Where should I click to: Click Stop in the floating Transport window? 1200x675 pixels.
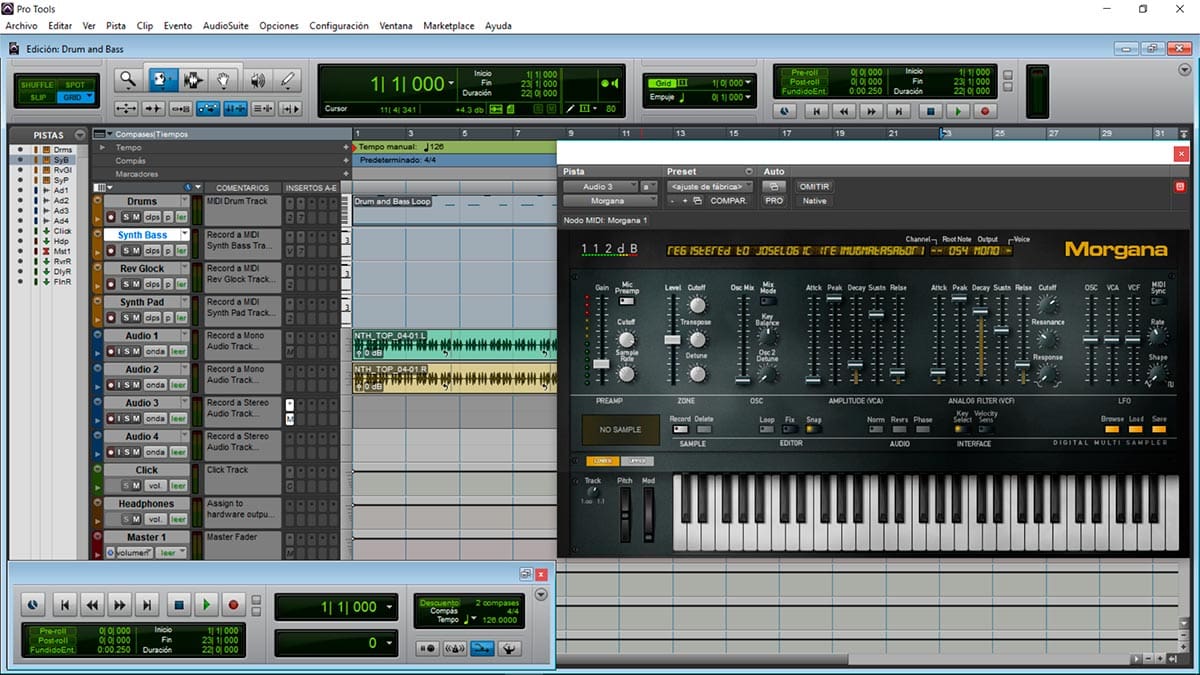(x=178, y=605)
